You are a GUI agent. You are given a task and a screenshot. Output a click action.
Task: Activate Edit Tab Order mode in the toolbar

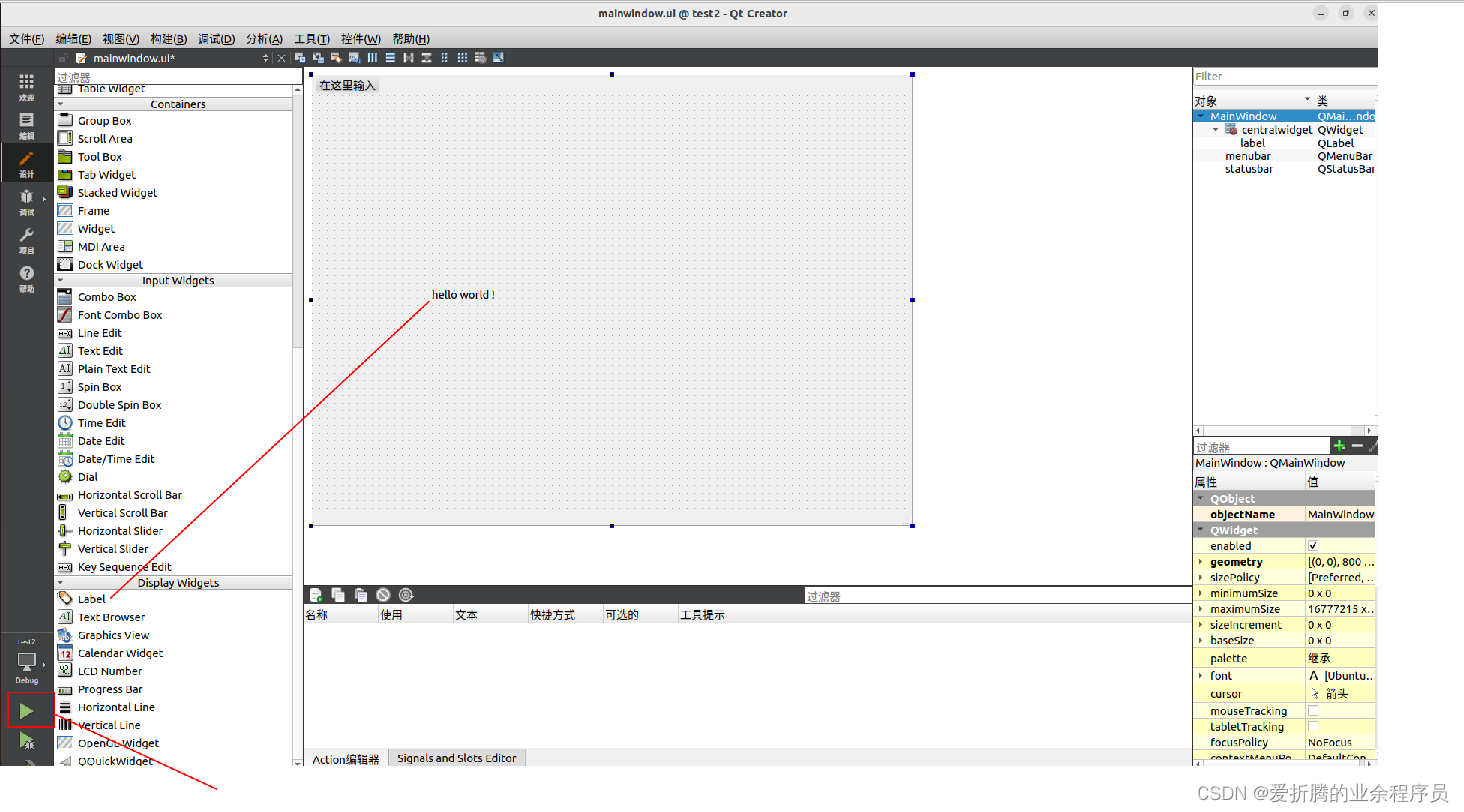354,58
